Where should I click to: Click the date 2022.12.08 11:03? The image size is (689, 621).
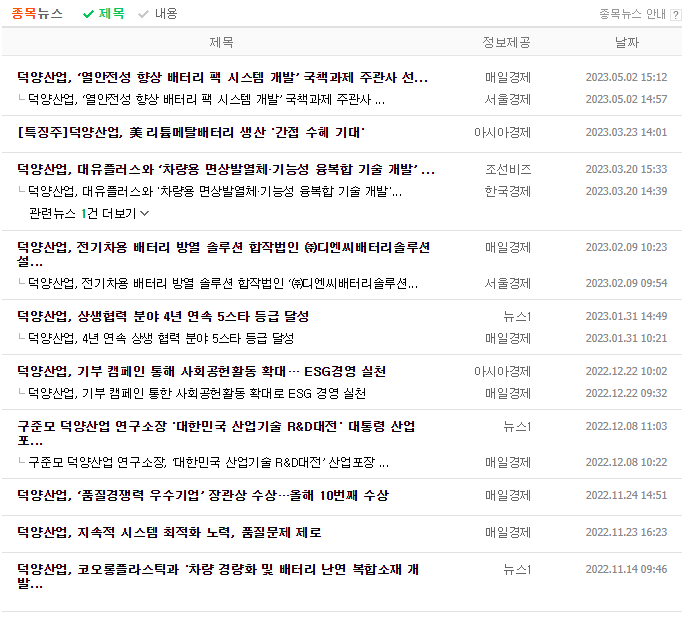(626, 426)
